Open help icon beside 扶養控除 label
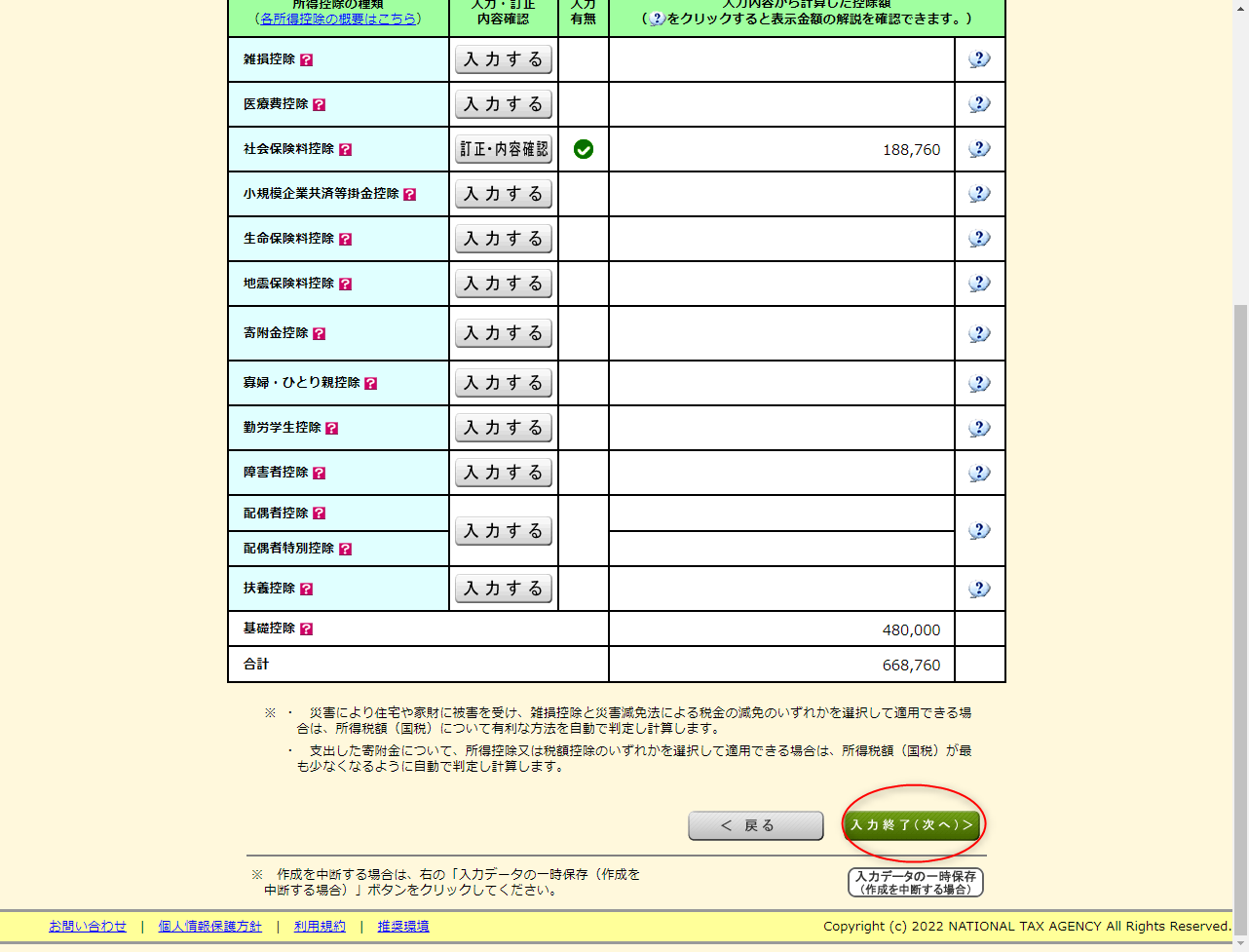This screenshot has width=1249, height=952. click(306, 590)
